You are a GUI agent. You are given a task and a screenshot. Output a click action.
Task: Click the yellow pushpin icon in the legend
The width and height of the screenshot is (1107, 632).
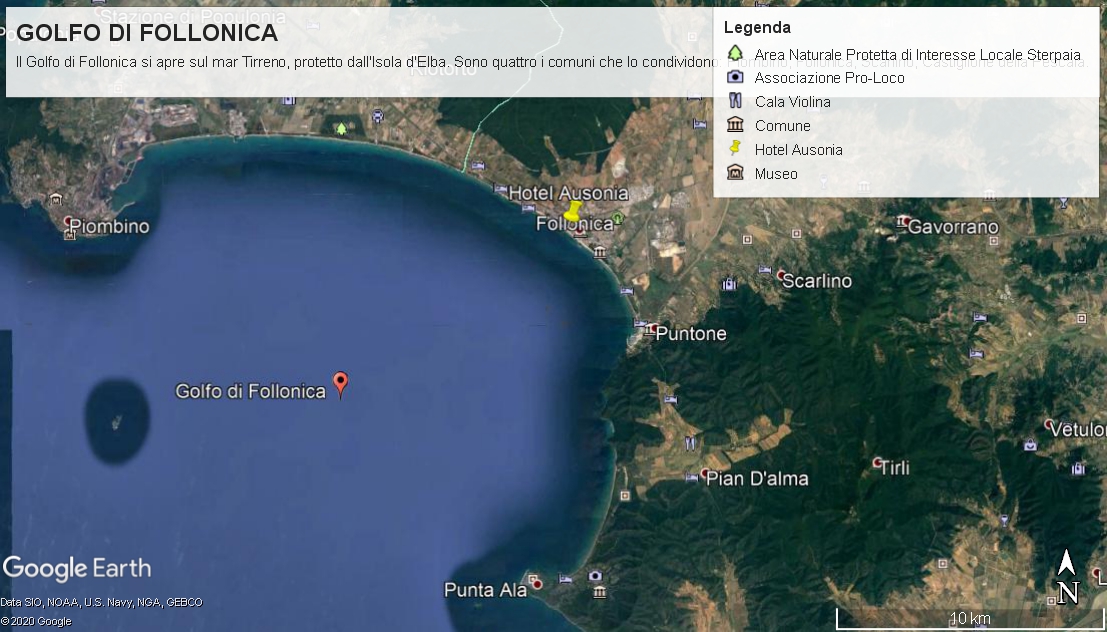click(736, 148)
